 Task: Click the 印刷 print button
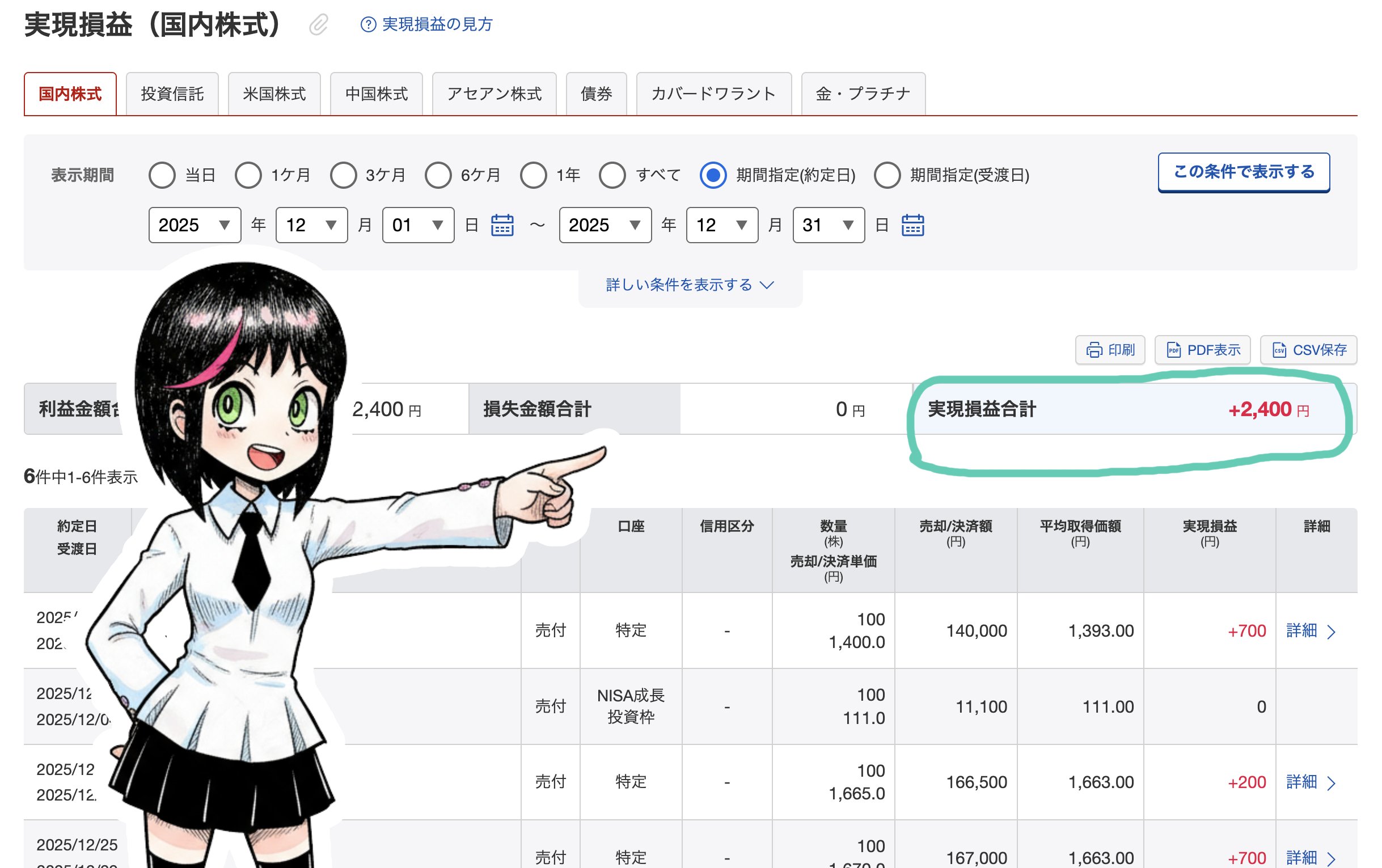coord(1110,350)
